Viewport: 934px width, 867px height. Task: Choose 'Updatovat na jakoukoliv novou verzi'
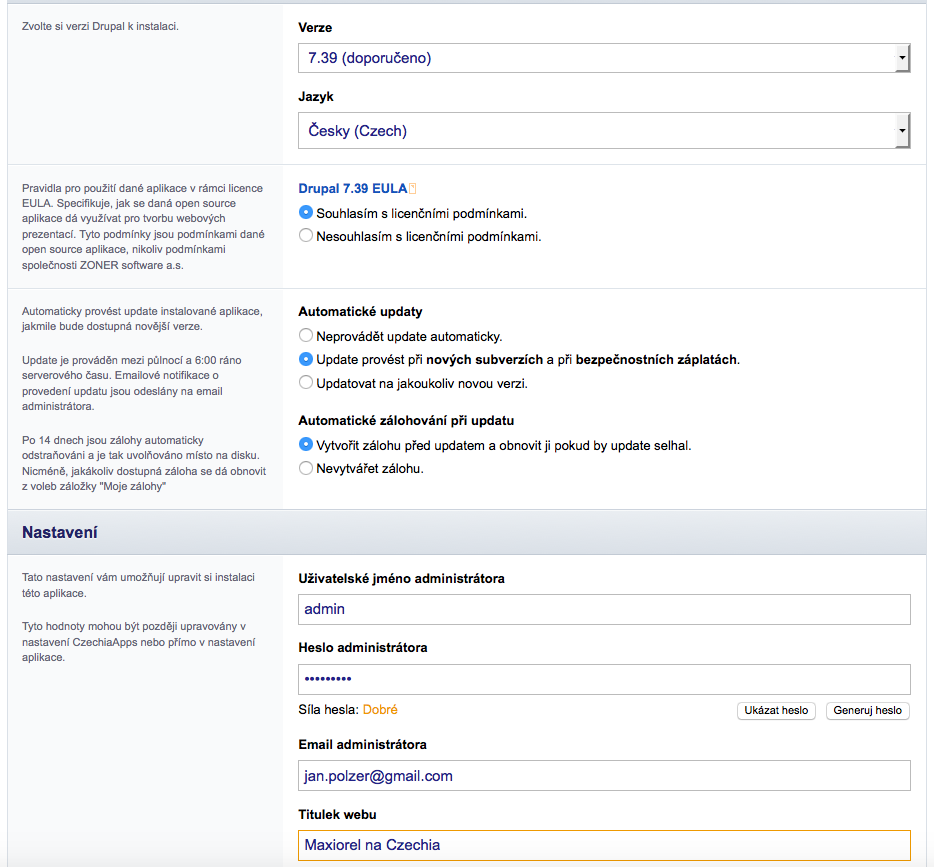click(x=306, y=382)
